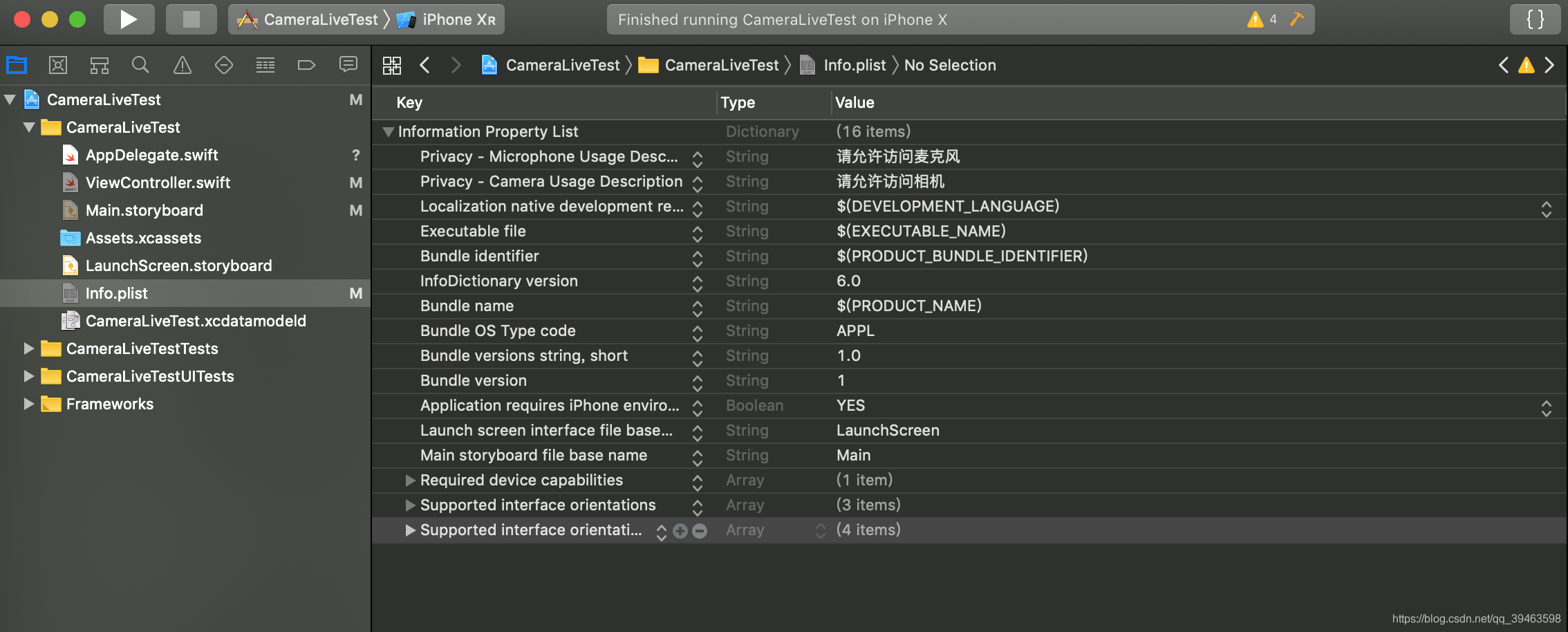Click the APPL value cell
This screenshot has height=632, width=1568.
[855, 331]
